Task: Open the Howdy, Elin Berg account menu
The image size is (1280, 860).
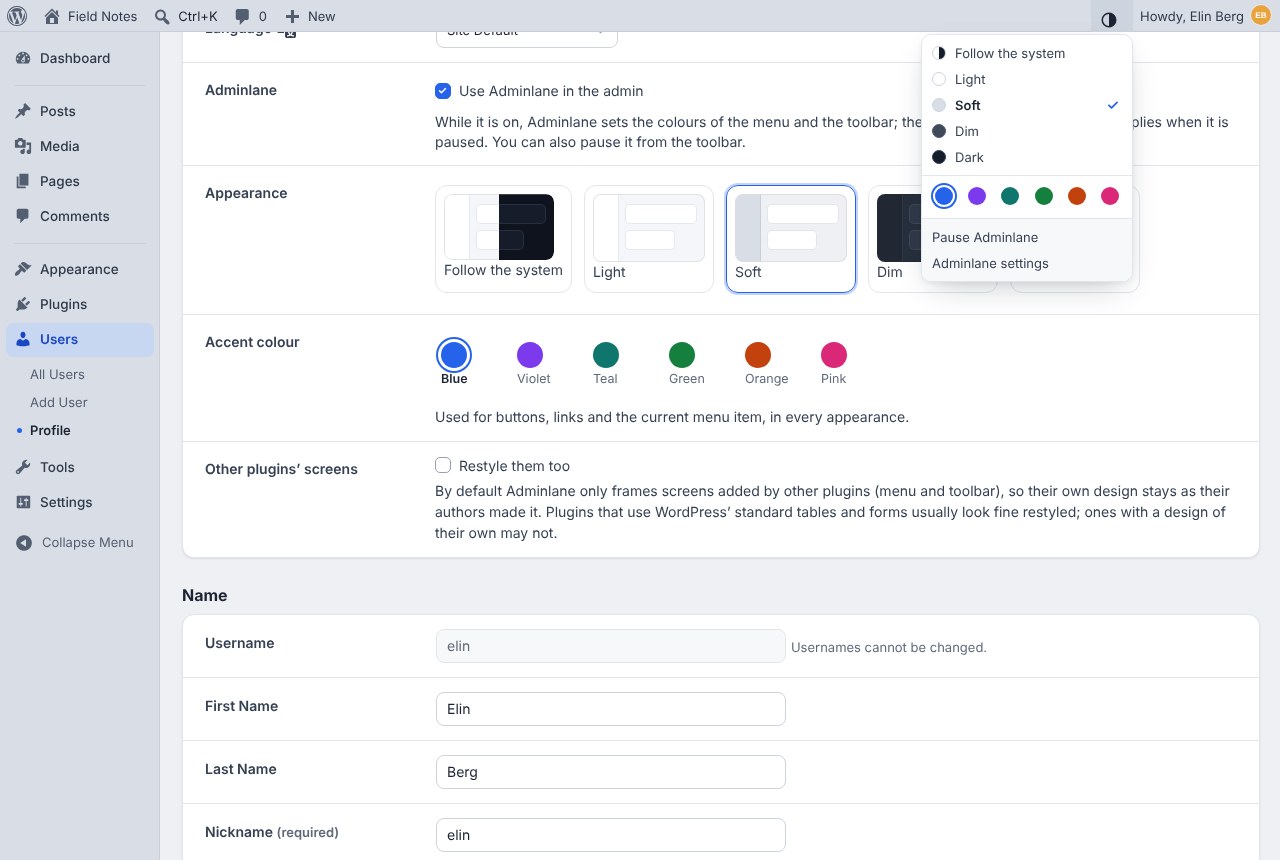Action: pos(1204,16)
